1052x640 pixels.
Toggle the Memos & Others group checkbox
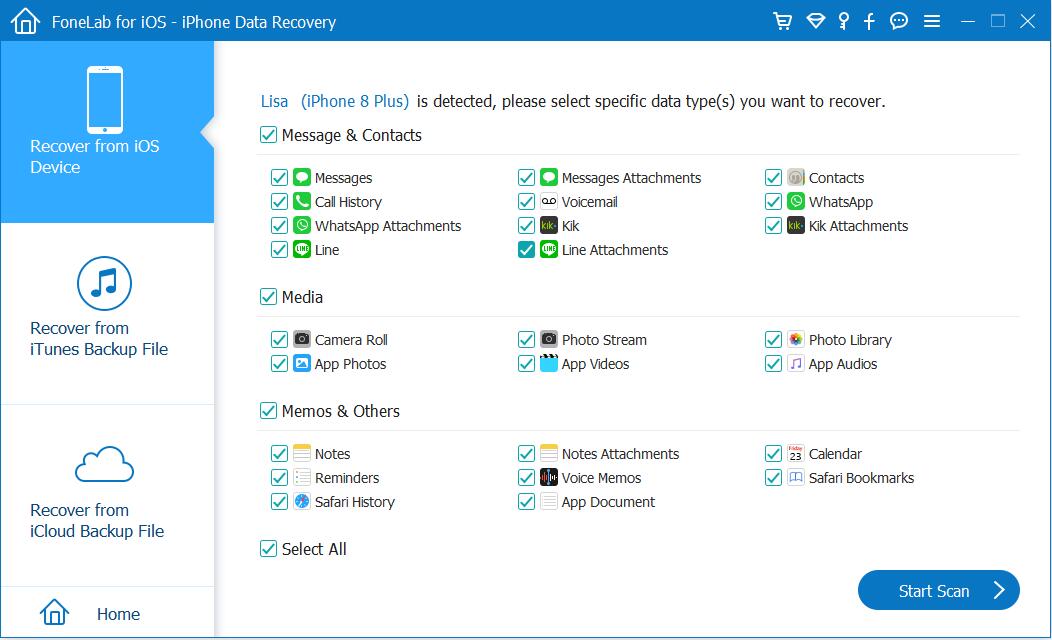click(x=268, y=411)
